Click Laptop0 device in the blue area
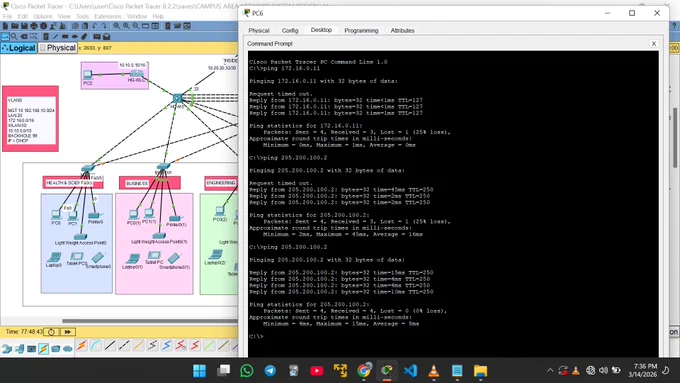The width and height of the screenshot is (680, 383). tap(54, 257)
